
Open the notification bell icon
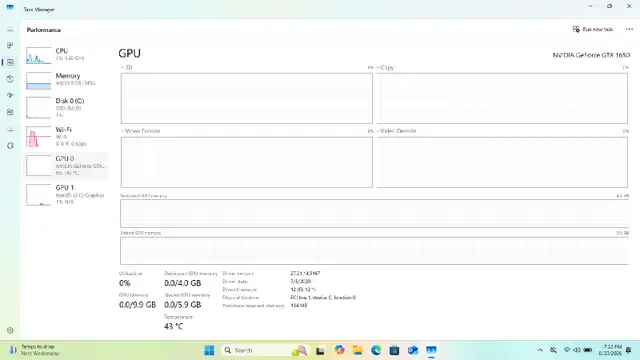click(x=629, y=350)
